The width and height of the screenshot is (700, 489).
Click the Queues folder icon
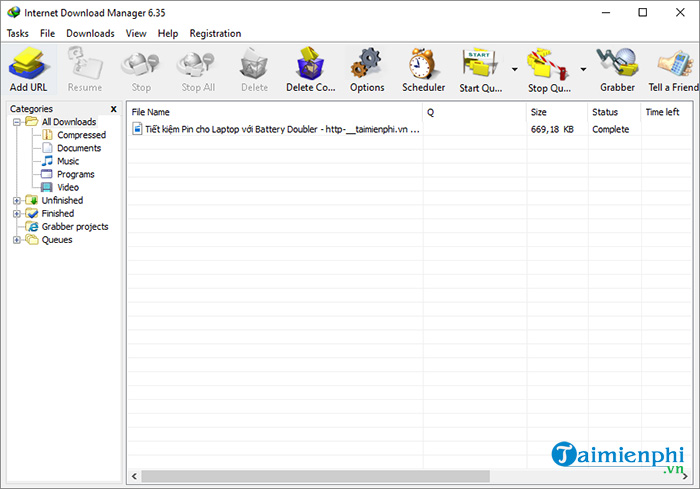coord(32,239)
